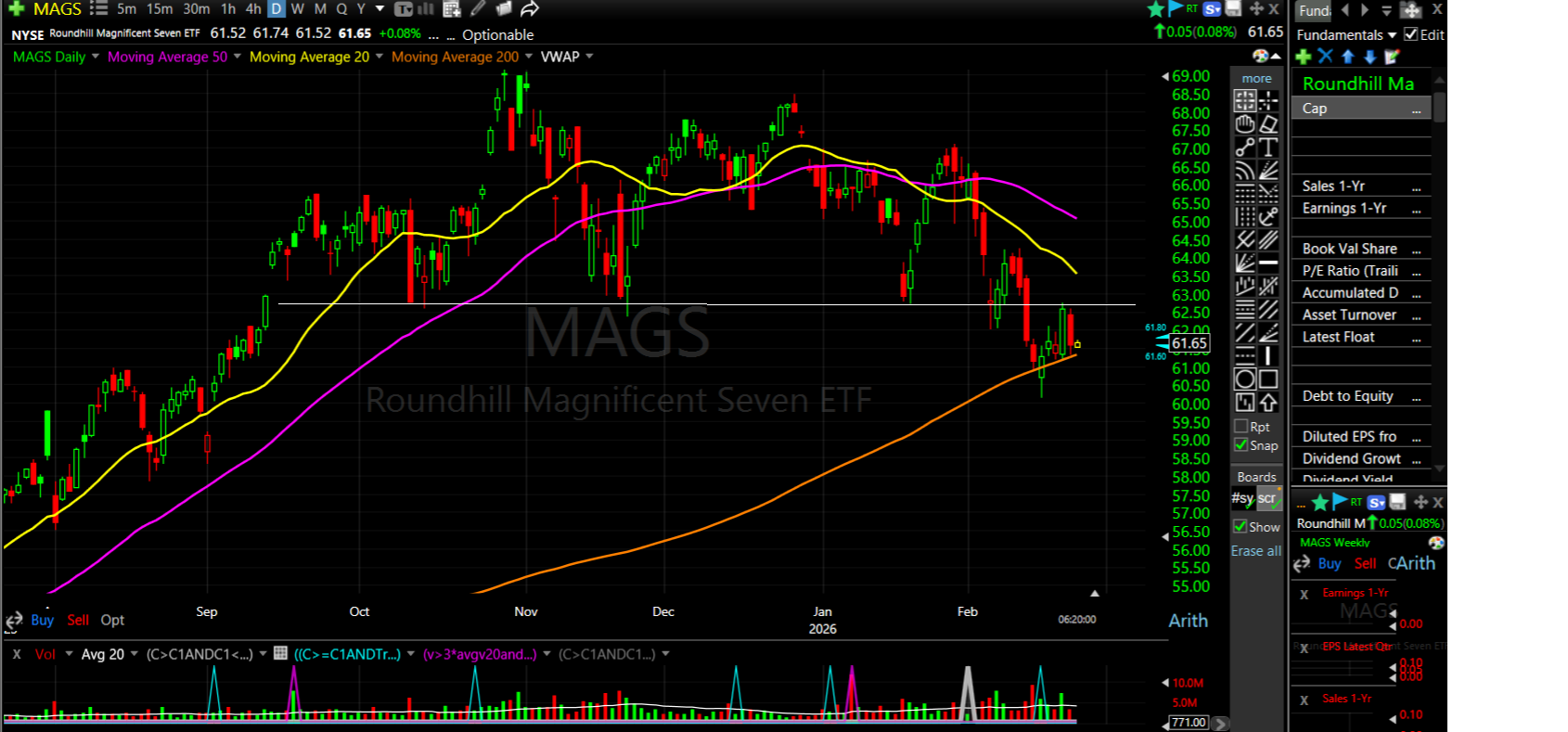Click the green plus add-symbol icon
Image resolution: width=1568 pixels, height=732 pixels.
[x=16, y=9]
